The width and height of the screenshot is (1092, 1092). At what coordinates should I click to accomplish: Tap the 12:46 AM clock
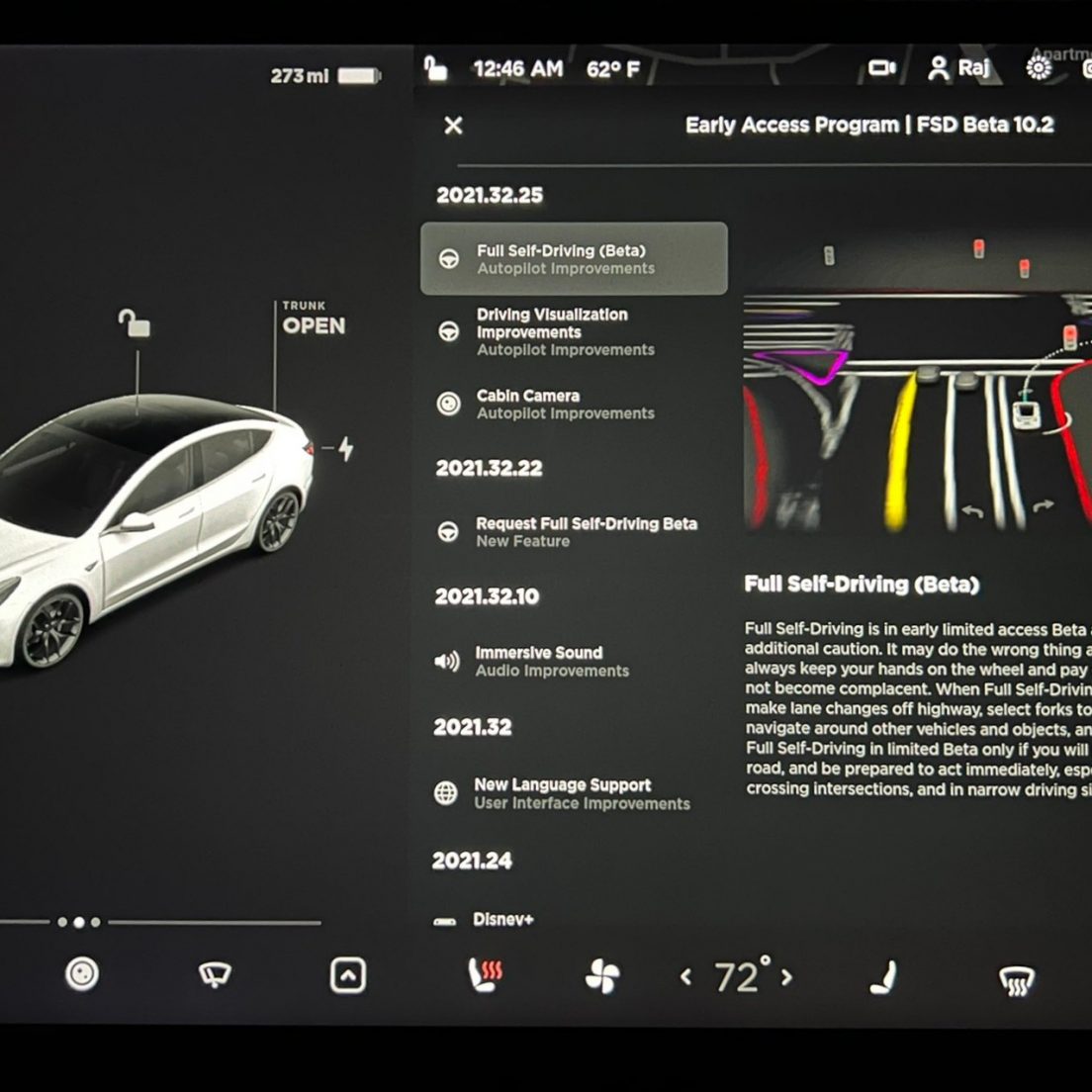[x=518, y=68]
